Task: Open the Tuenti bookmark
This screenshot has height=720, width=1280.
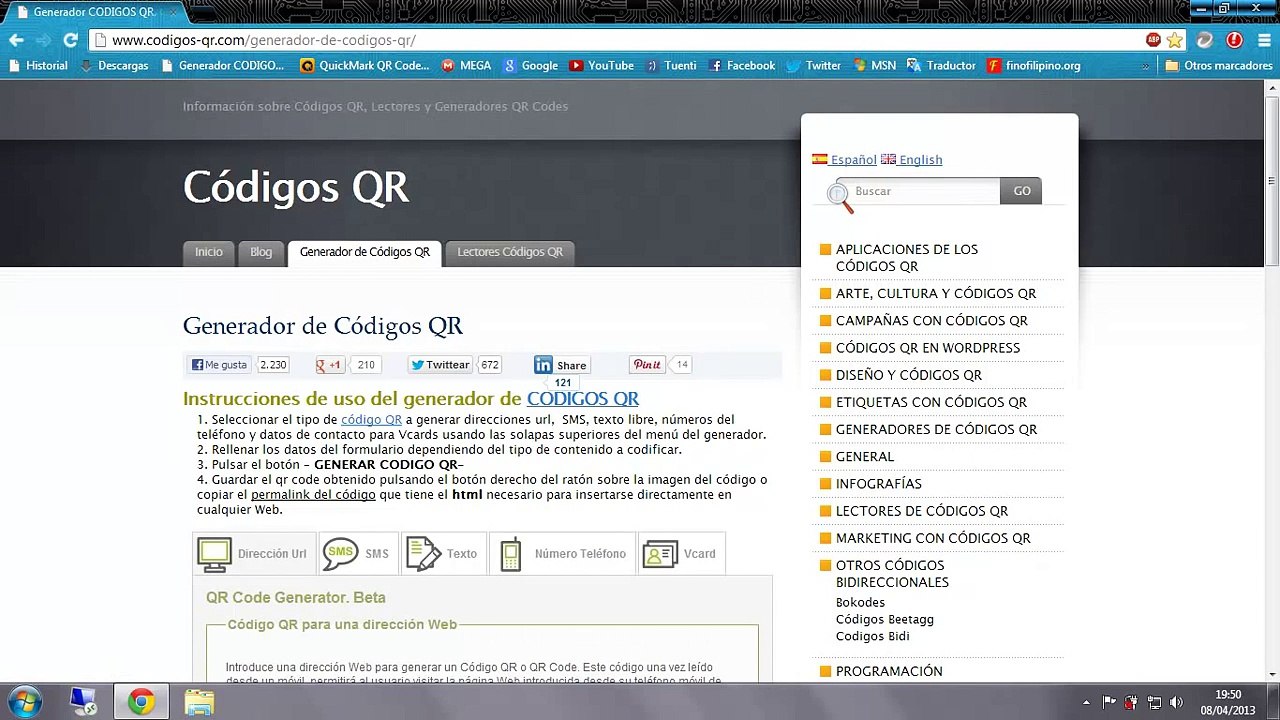Action: [x=671, y=65]
